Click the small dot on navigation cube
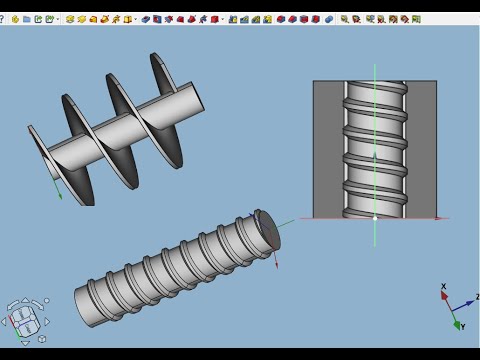Viewport: 480px width, 360px height. coord(47,300)
